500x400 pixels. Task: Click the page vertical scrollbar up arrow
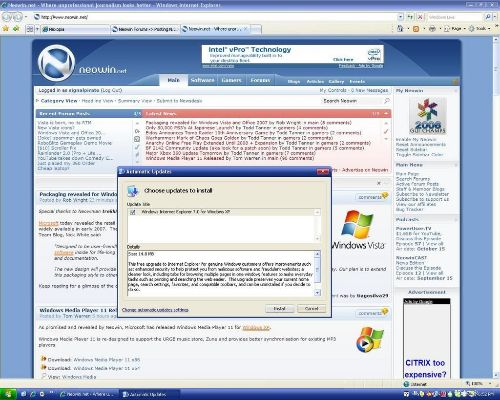pyautogui.click(x=496, y=39)
